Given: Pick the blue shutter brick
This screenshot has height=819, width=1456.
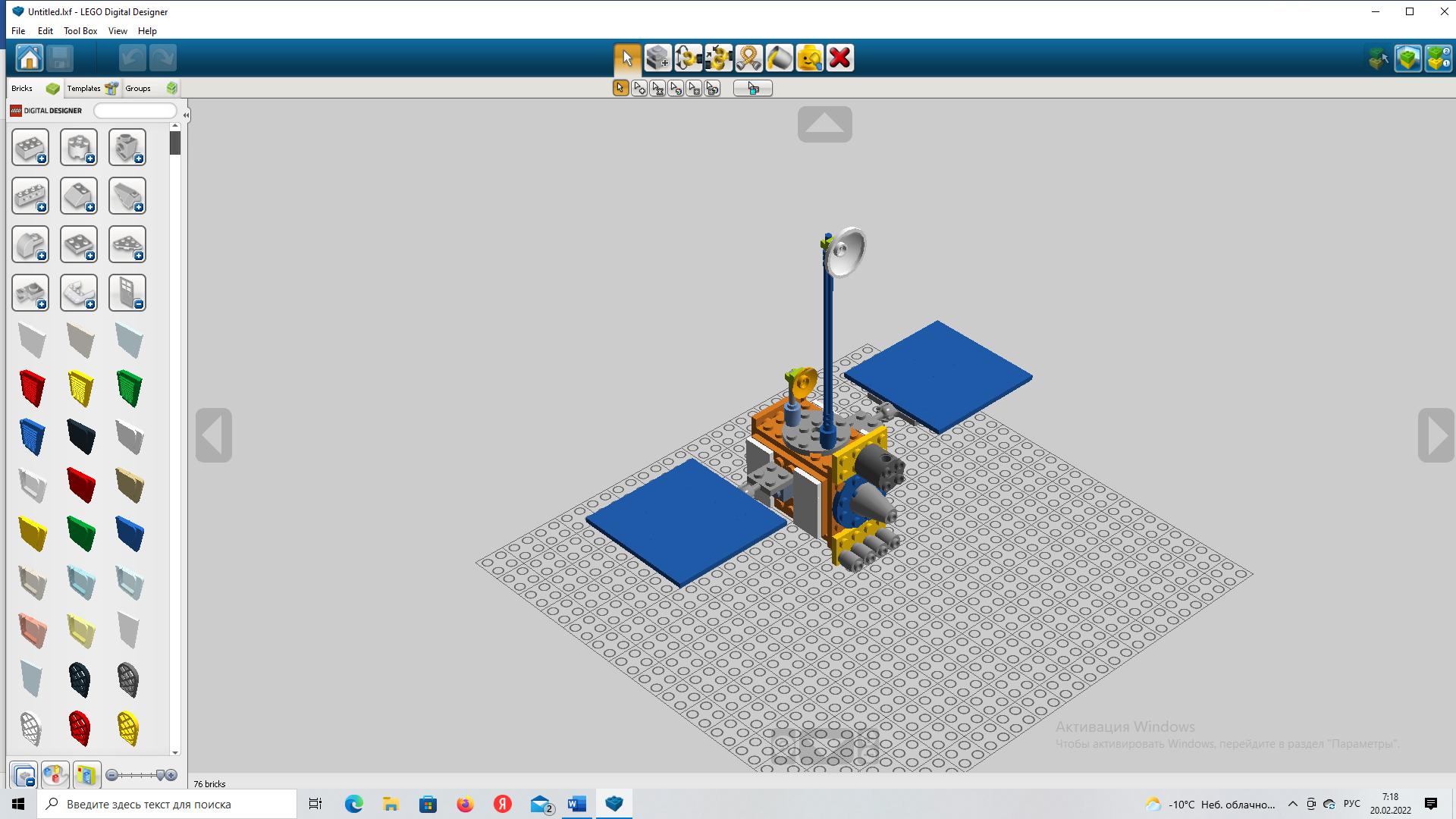Looking at the screenshot, I should [33, 437].
